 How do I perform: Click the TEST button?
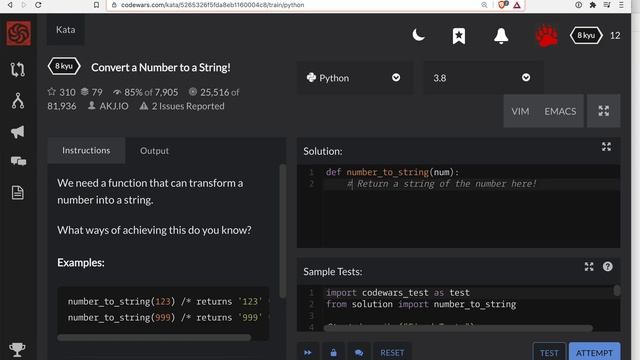(549, 353)
